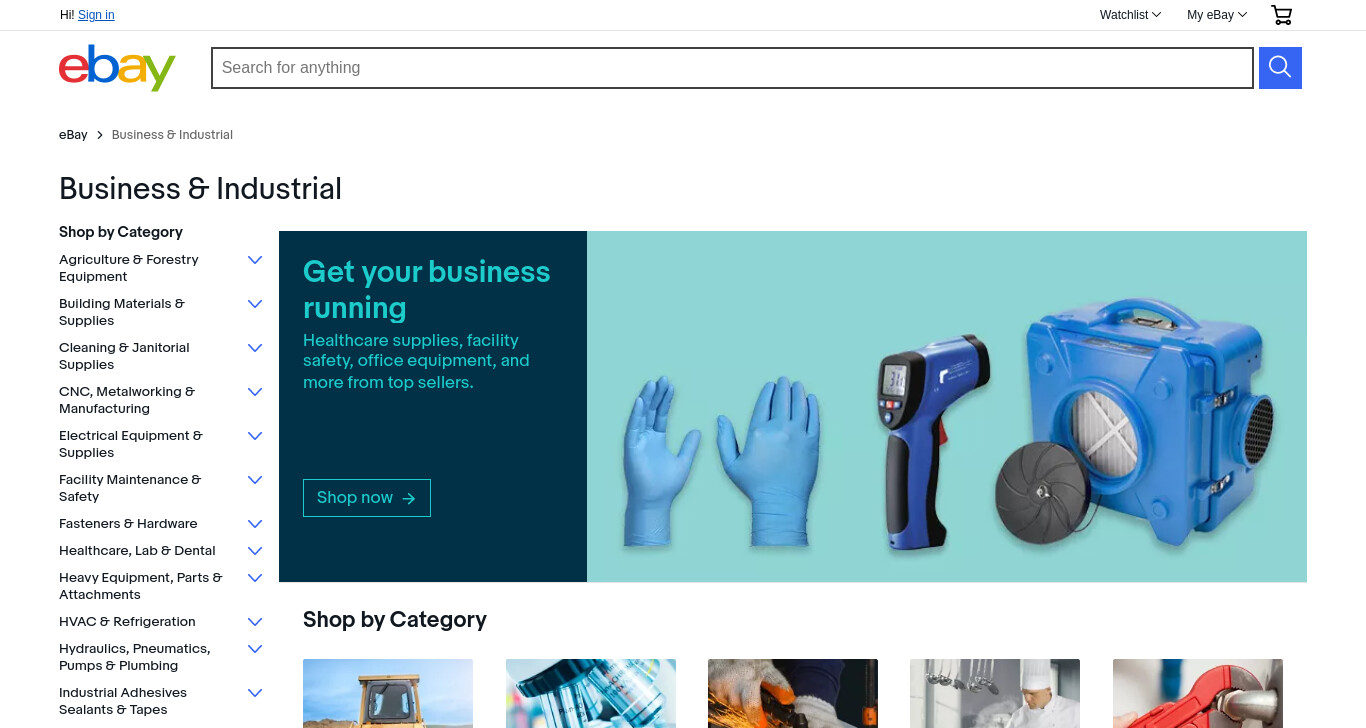
Task: Select the microscope category thumbnail
Action: tap(591, 693)
